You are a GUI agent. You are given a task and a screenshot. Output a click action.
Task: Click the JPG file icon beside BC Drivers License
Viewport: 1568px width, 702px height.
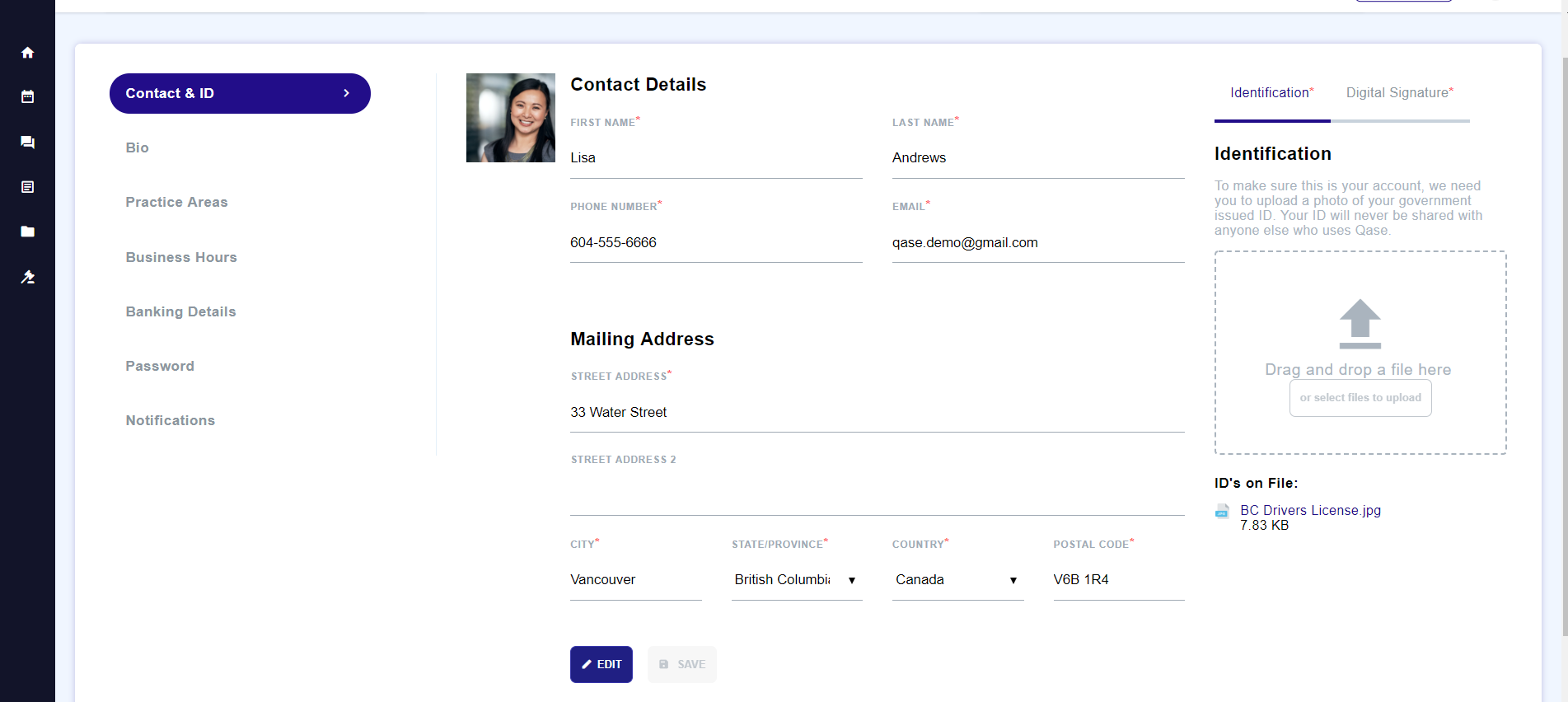coord(1222,512)
